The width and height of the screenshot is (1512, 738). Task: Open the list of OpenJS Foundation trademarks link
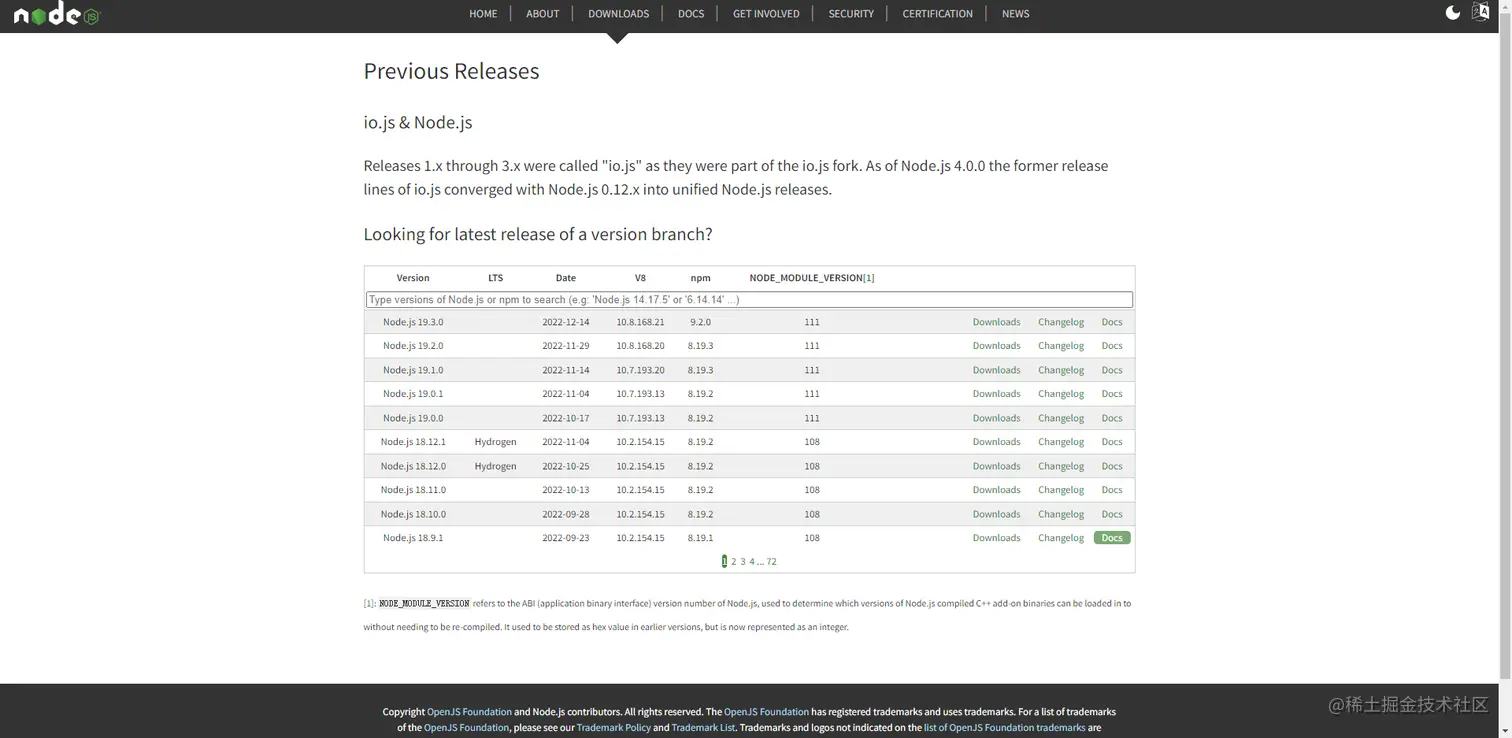(1004, 728)
